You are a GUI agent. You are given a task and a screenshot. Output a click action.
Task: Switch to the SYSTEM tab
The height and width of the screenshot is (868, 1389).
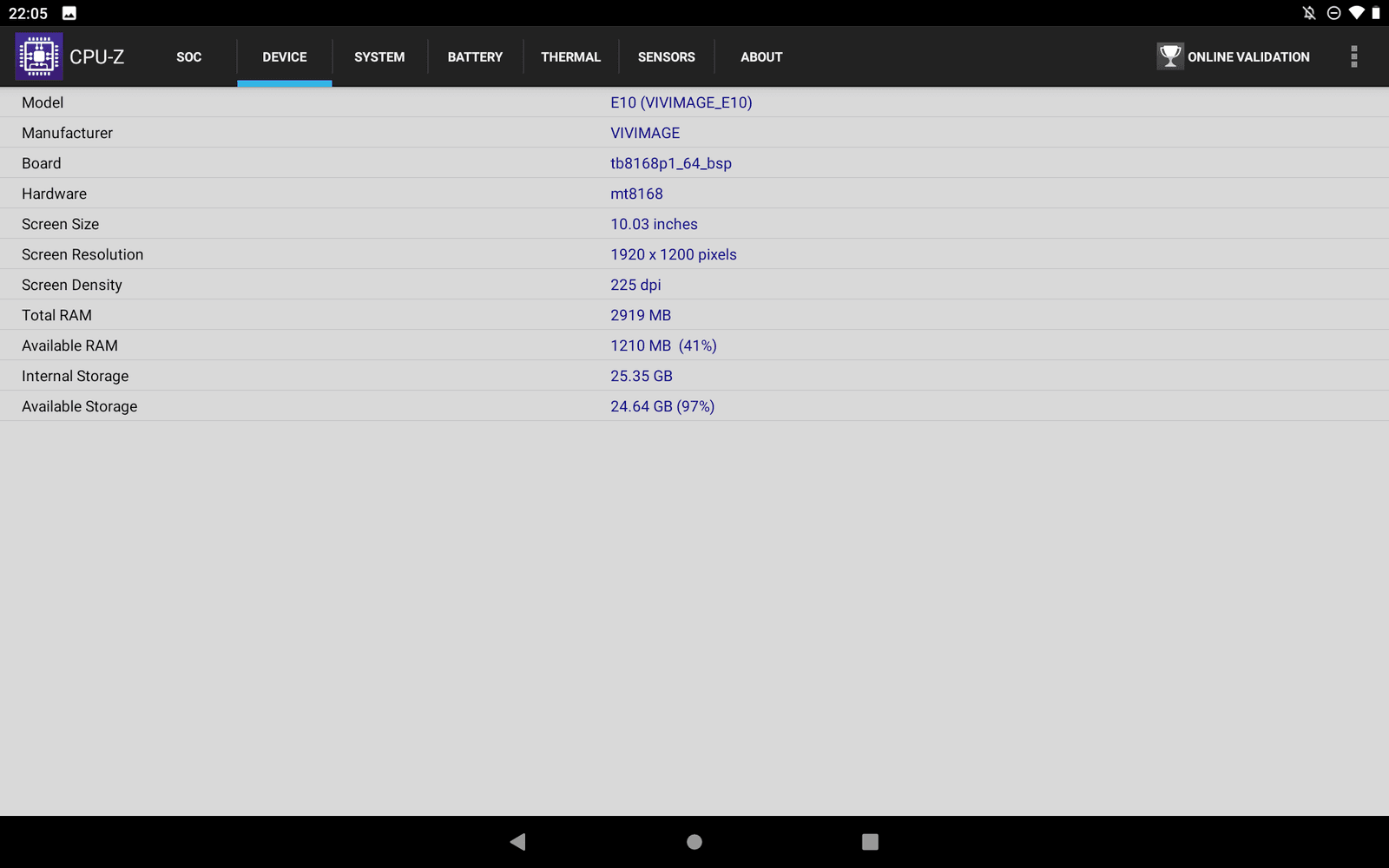379,57
